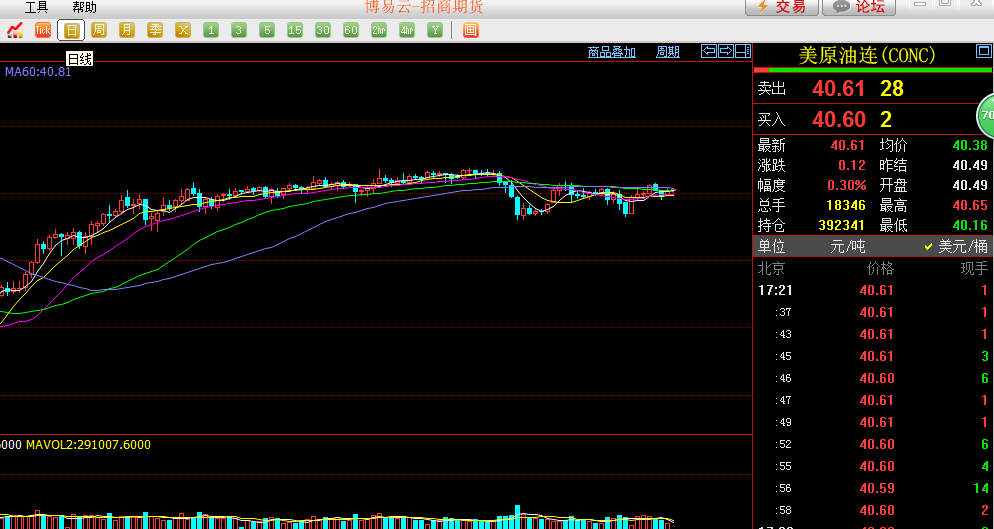Click the orange 画 drawing tools icon

point(470,30)
